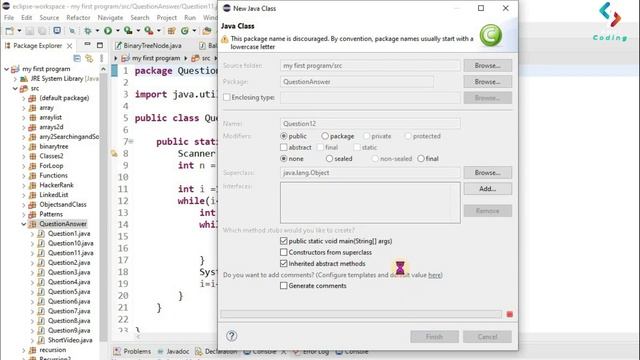Collapse the src folder node
This screenshot has width=640, height=360.
click(15, 88)
